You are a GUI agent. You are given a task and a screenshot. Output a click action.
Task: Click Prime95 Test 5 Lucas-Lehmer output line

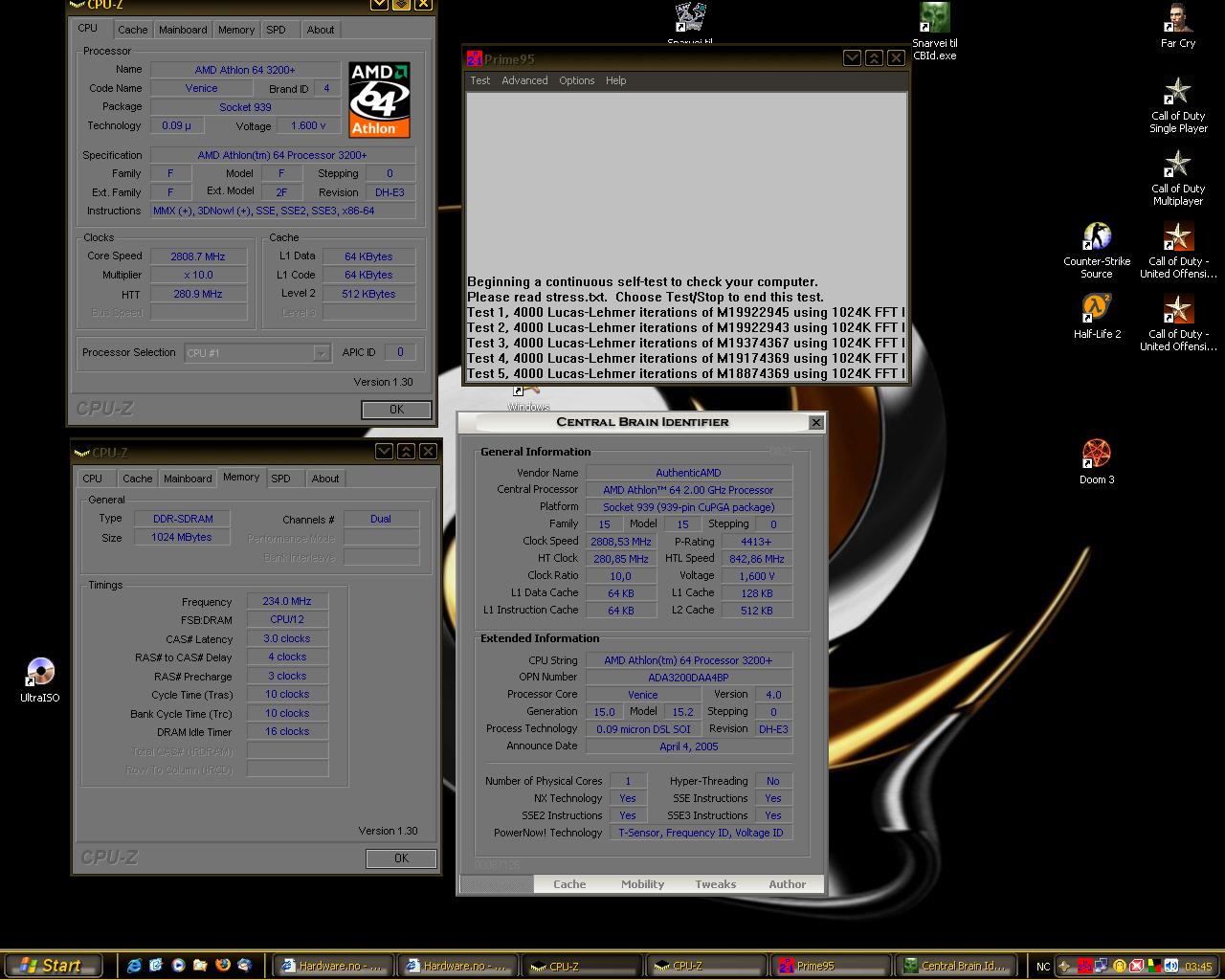coord(685,373)
